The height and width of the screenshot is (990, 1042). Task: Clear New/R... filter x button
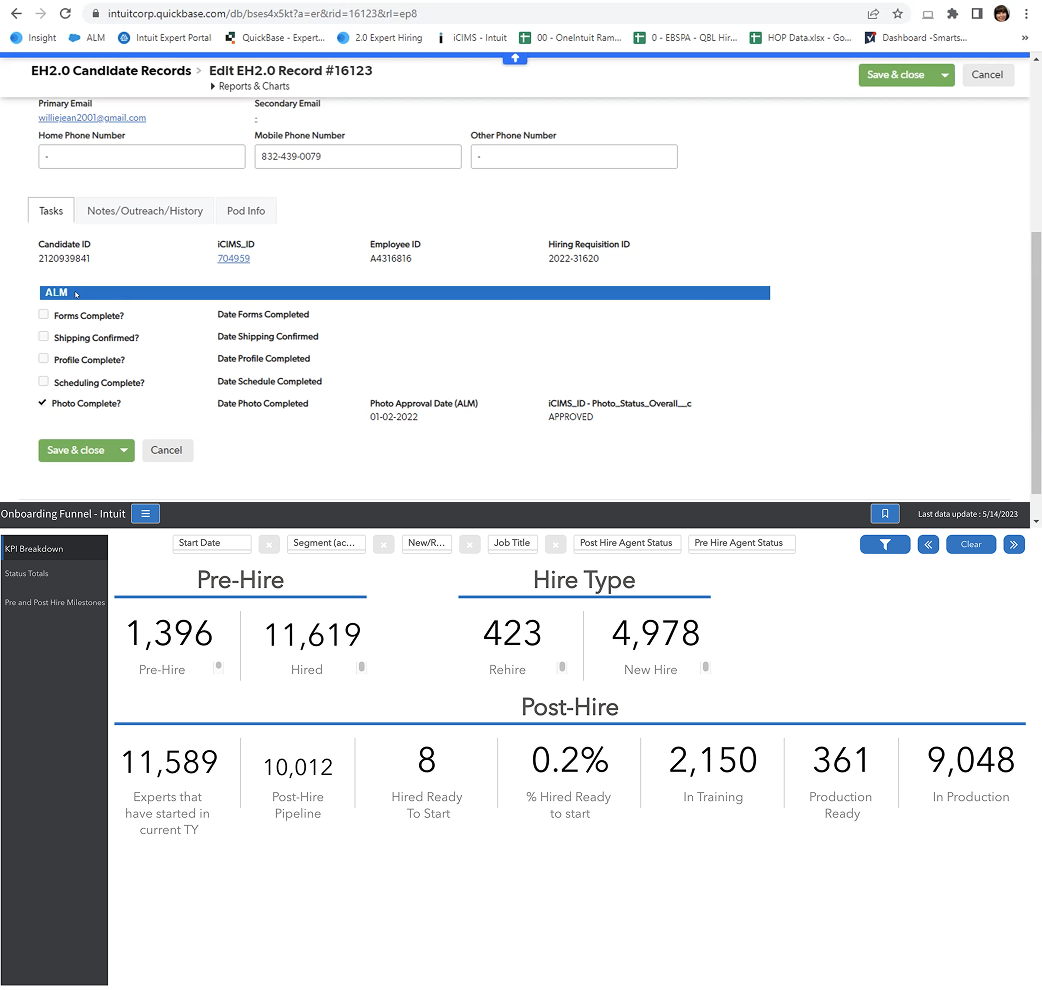click(x=470, y=545)
